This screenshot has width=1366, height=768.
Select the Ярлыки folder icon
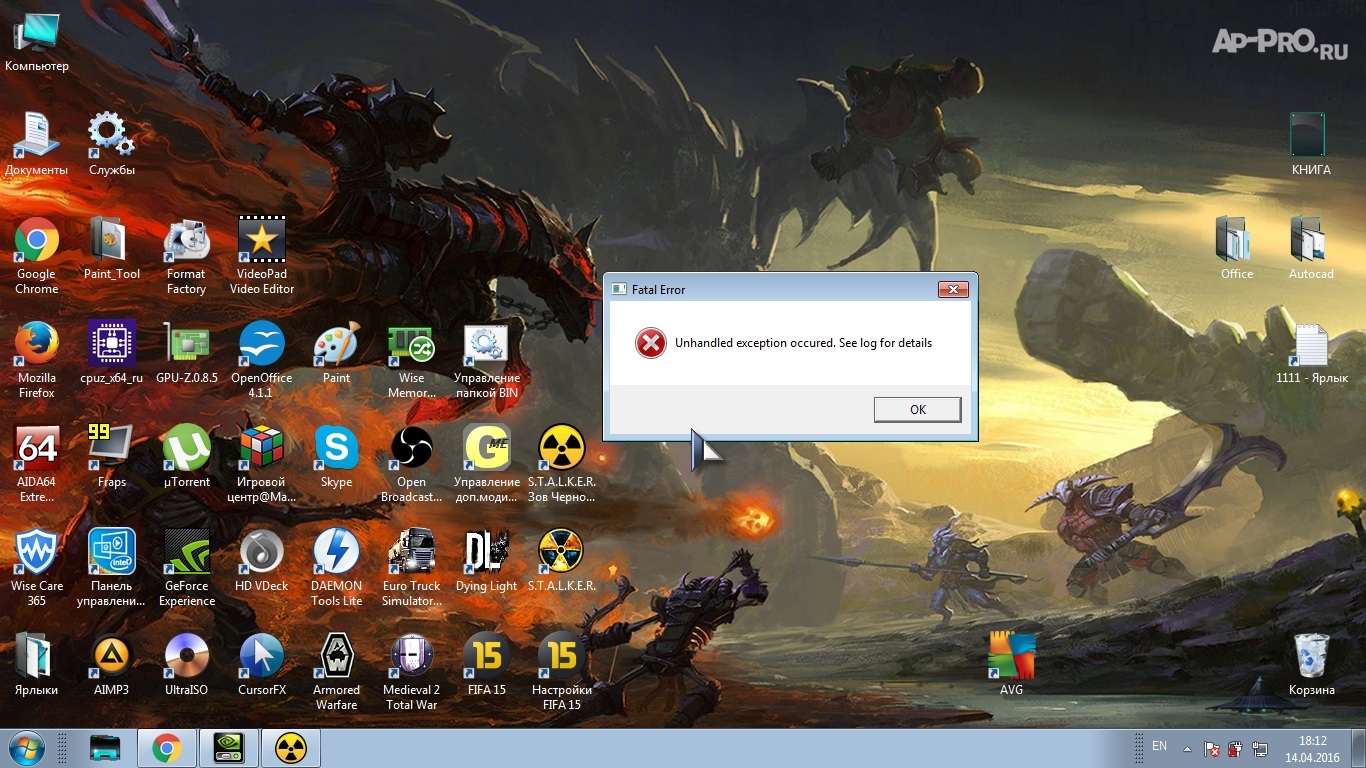click(x=37, y=666)
